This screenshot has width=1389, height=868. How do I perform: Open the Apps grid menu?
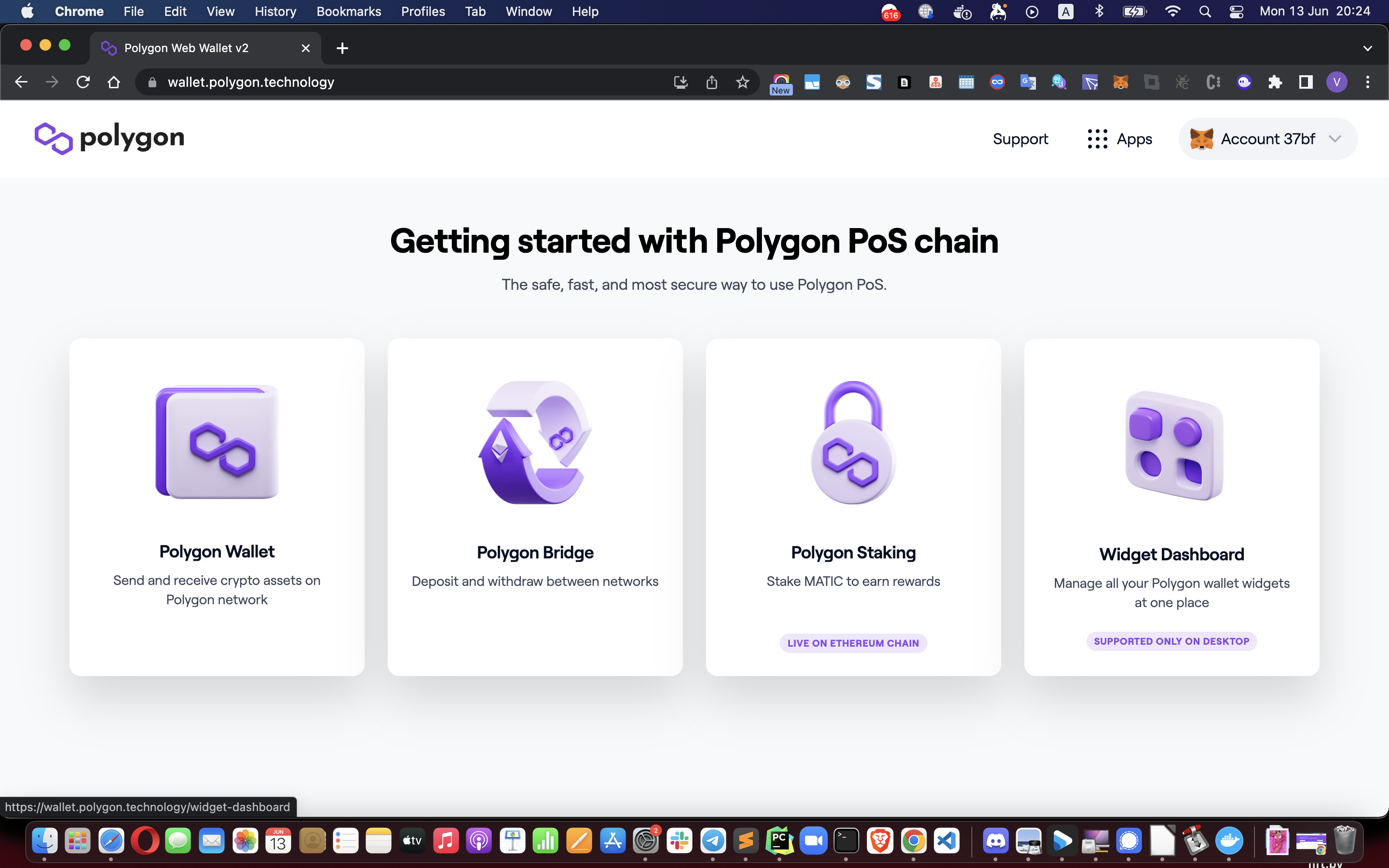pos(1119,139)
